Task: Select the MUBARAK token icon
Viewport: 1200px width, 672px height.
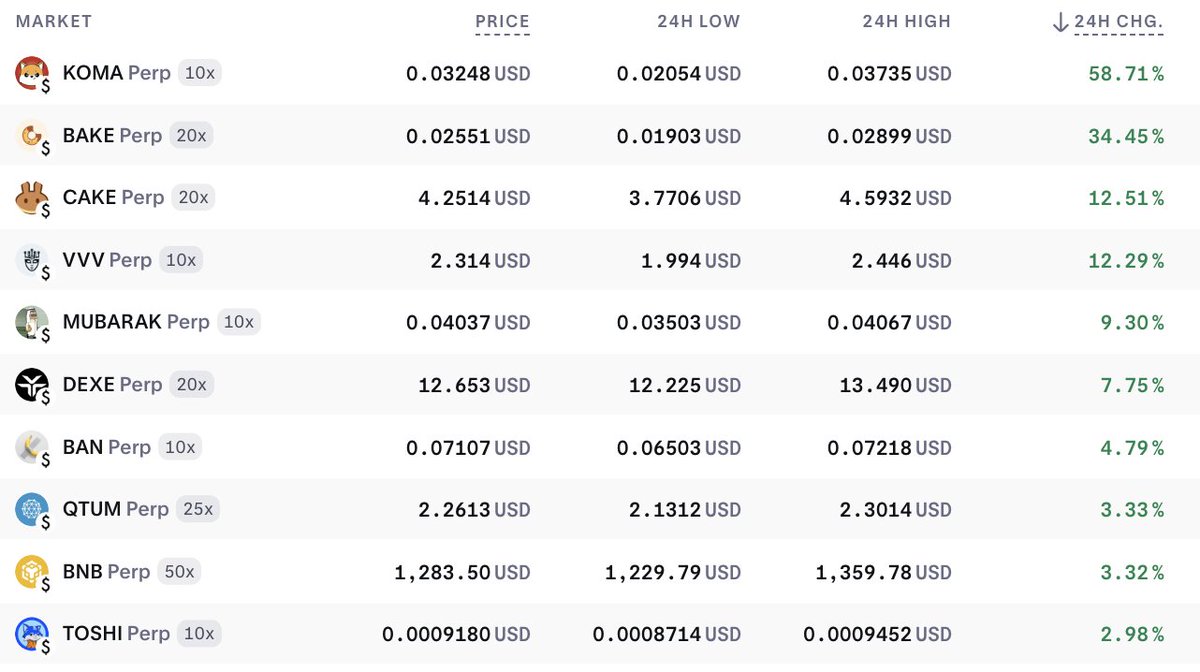Action: pyautogui.click(x=31, y=322)
